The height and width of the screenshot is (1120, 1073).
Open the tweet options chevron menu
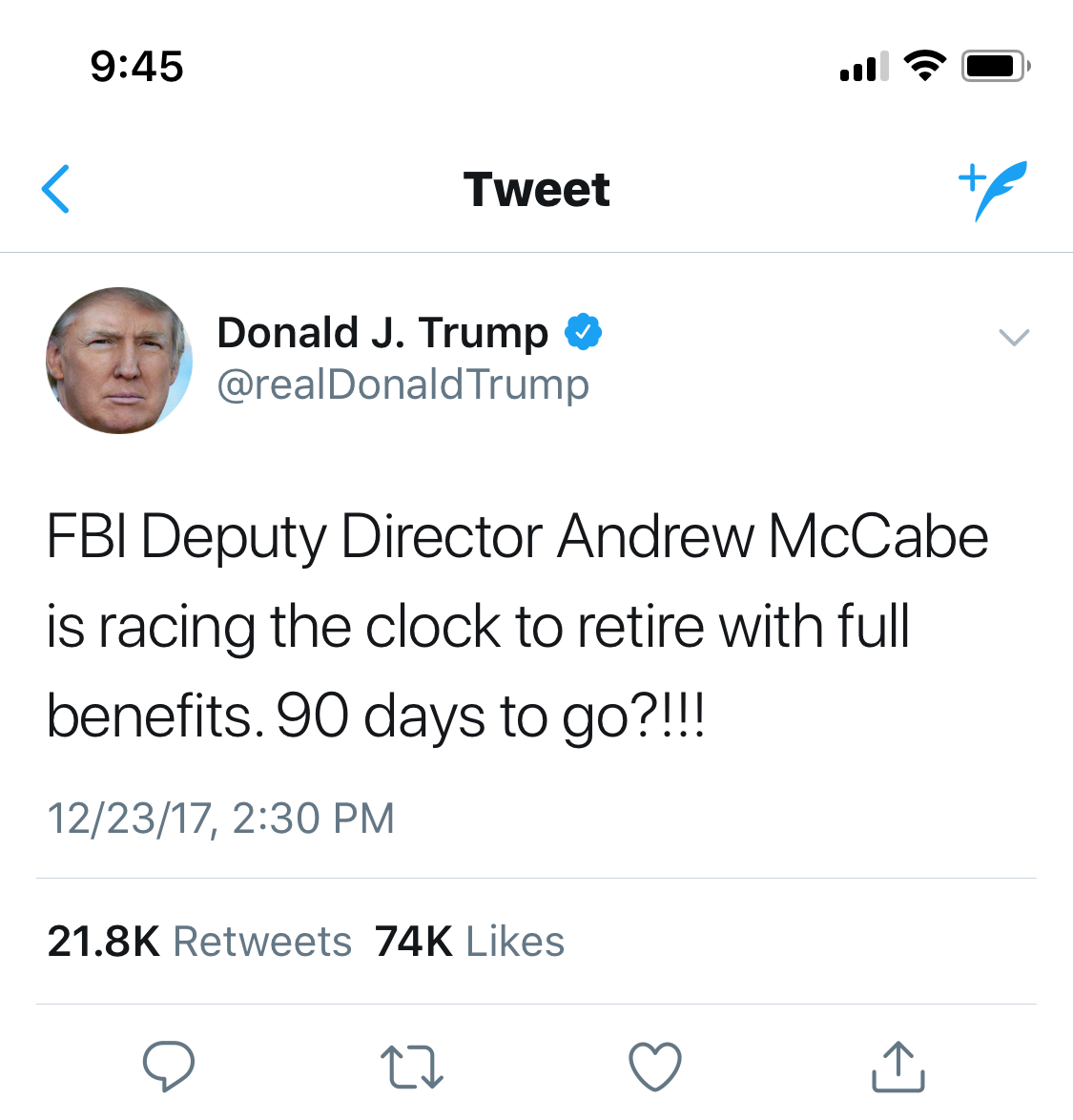(1013, 337)
